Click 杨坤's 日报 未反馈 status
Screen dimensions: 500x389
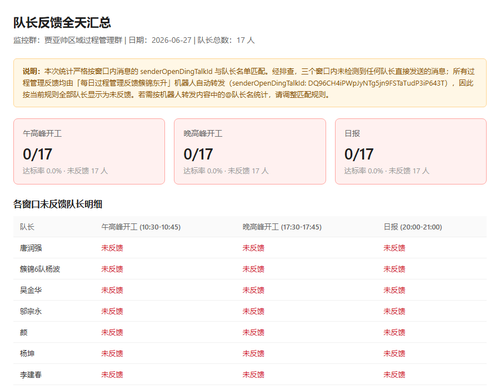coord(394,353)
